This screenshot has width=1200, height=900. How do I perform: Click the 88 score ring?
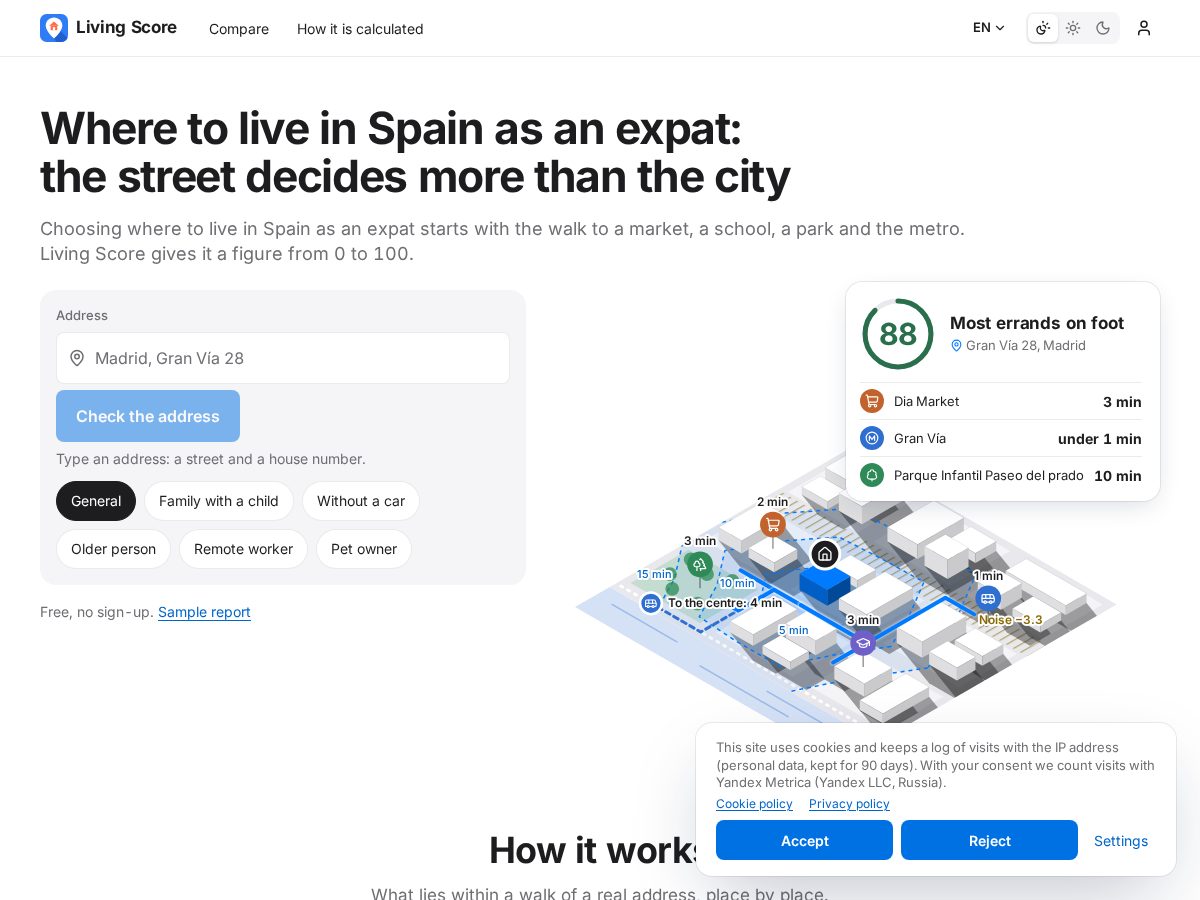point(898,334)
